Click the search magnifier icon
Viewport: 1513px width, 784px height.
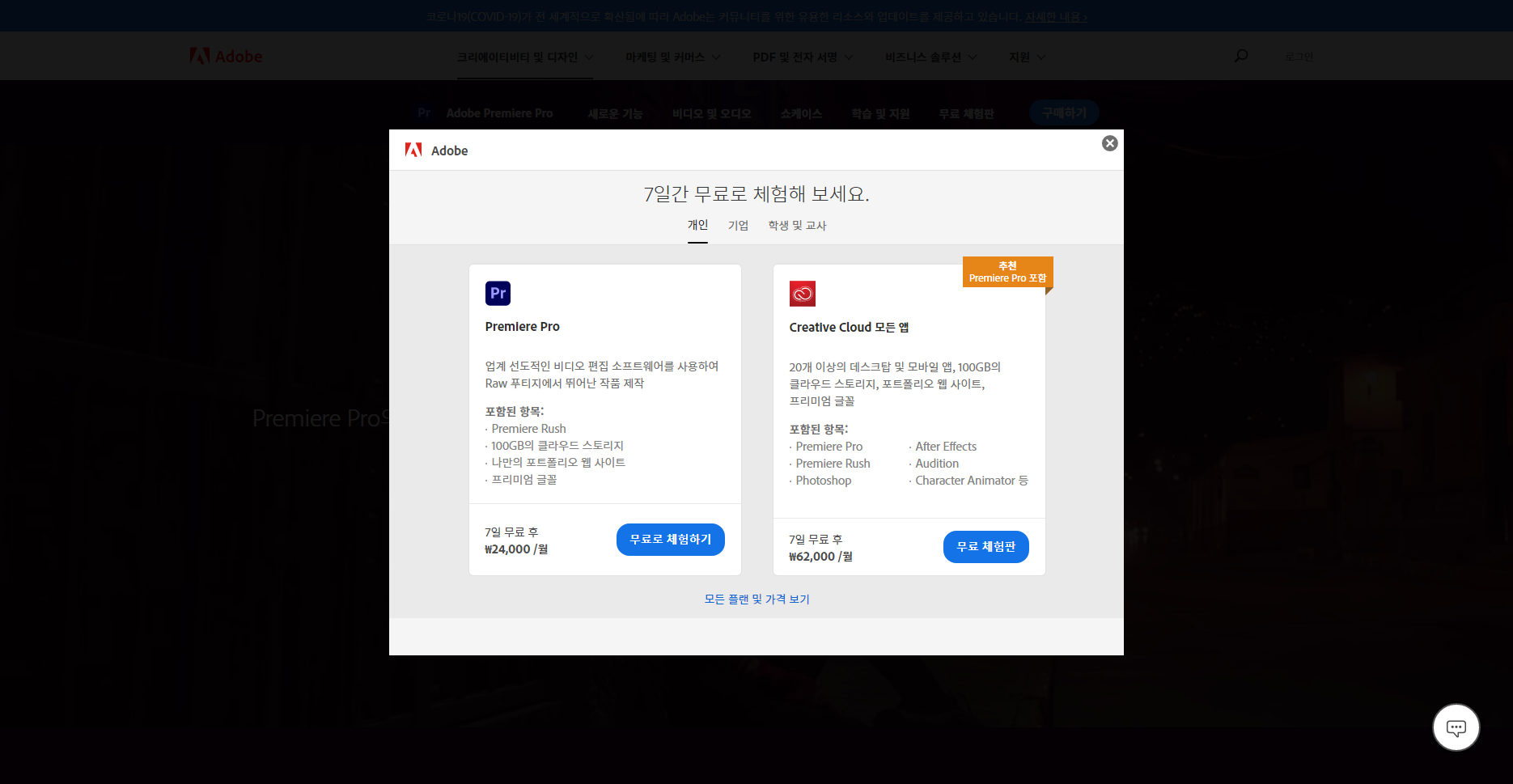(x=1240, y=56)
